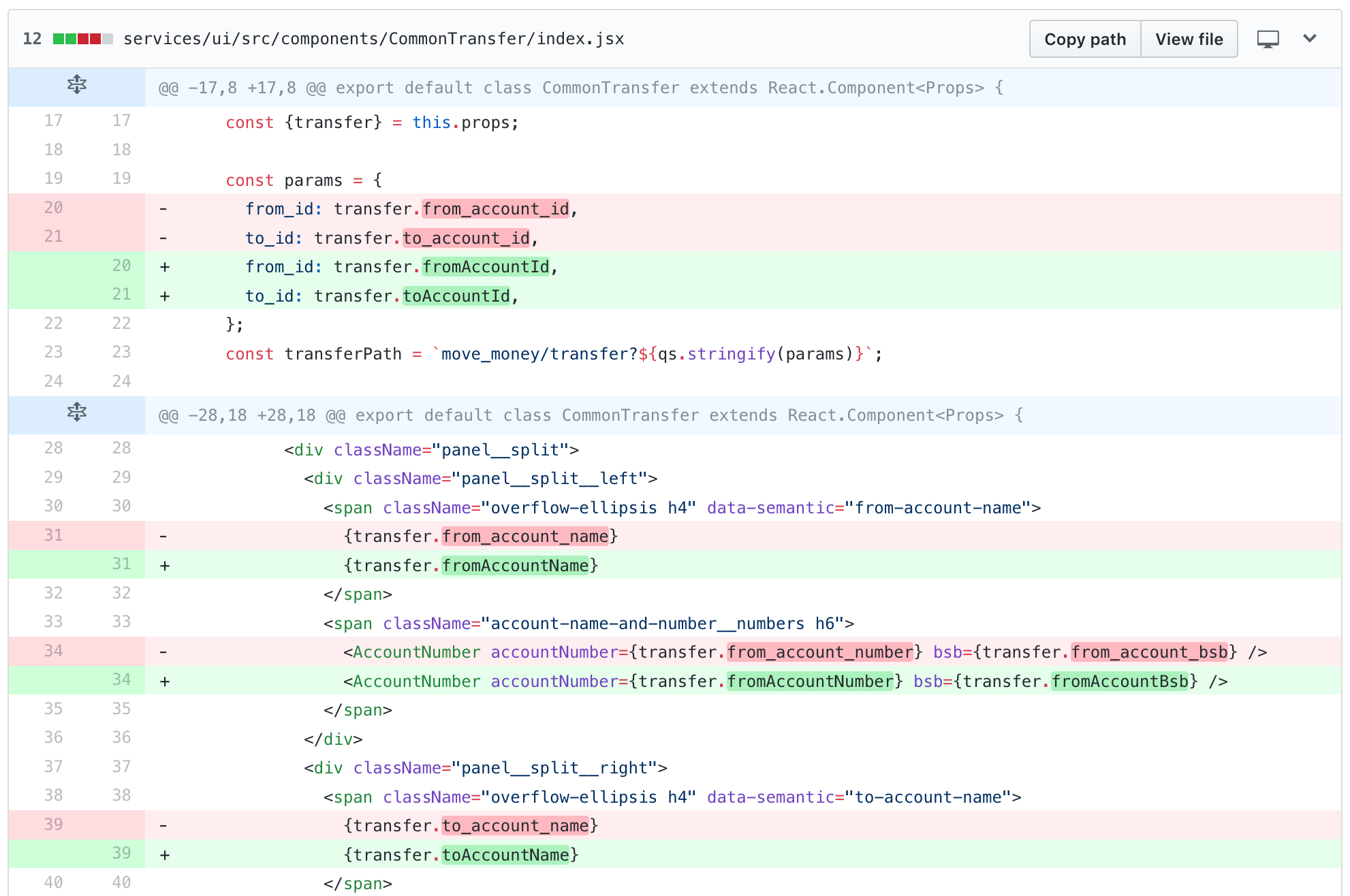
Task: Click the added line number 39
Action: pyautogui.click(x=121, y=853)
